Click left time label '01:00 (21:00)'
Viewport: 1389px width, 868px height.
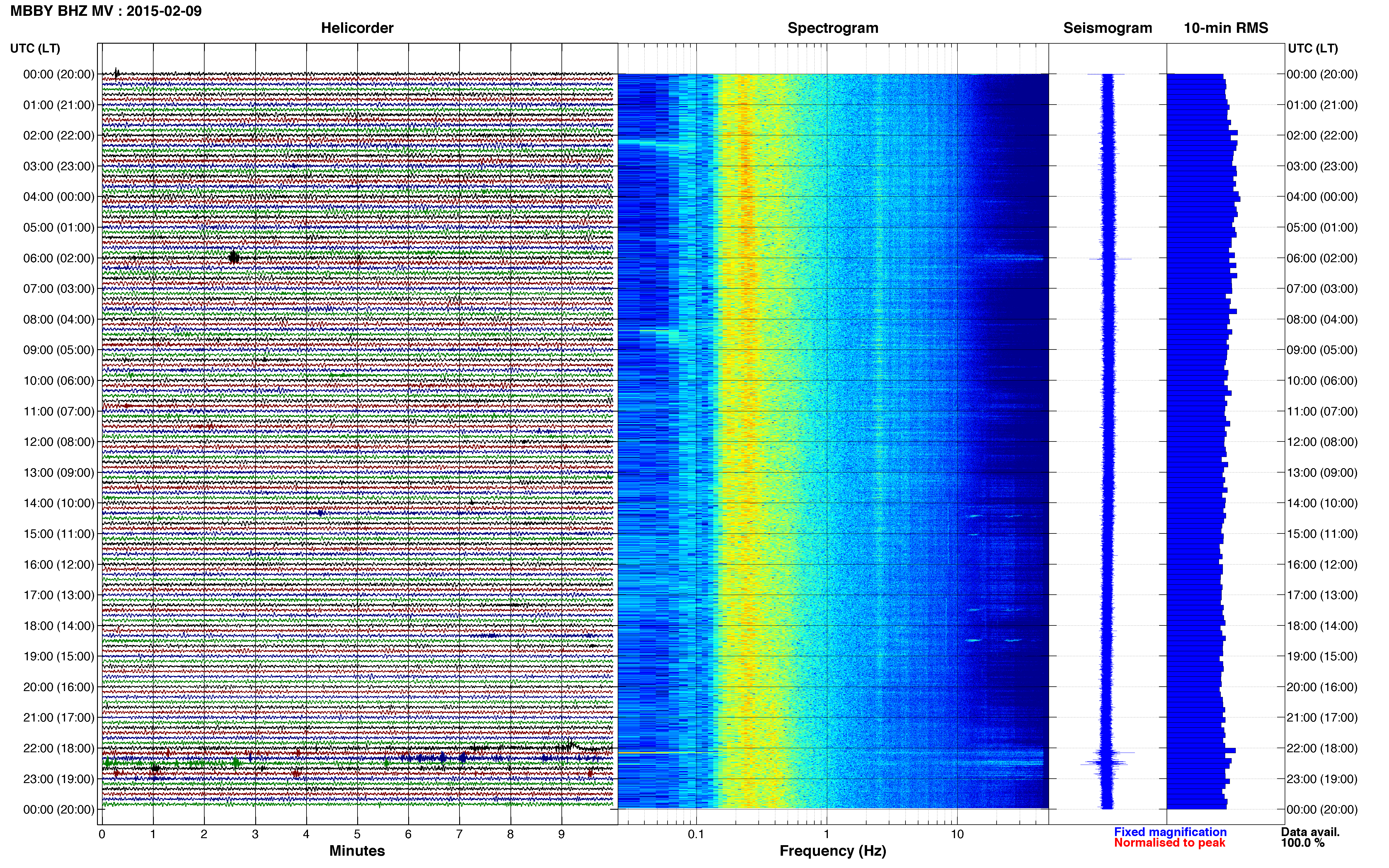point(59,105)
